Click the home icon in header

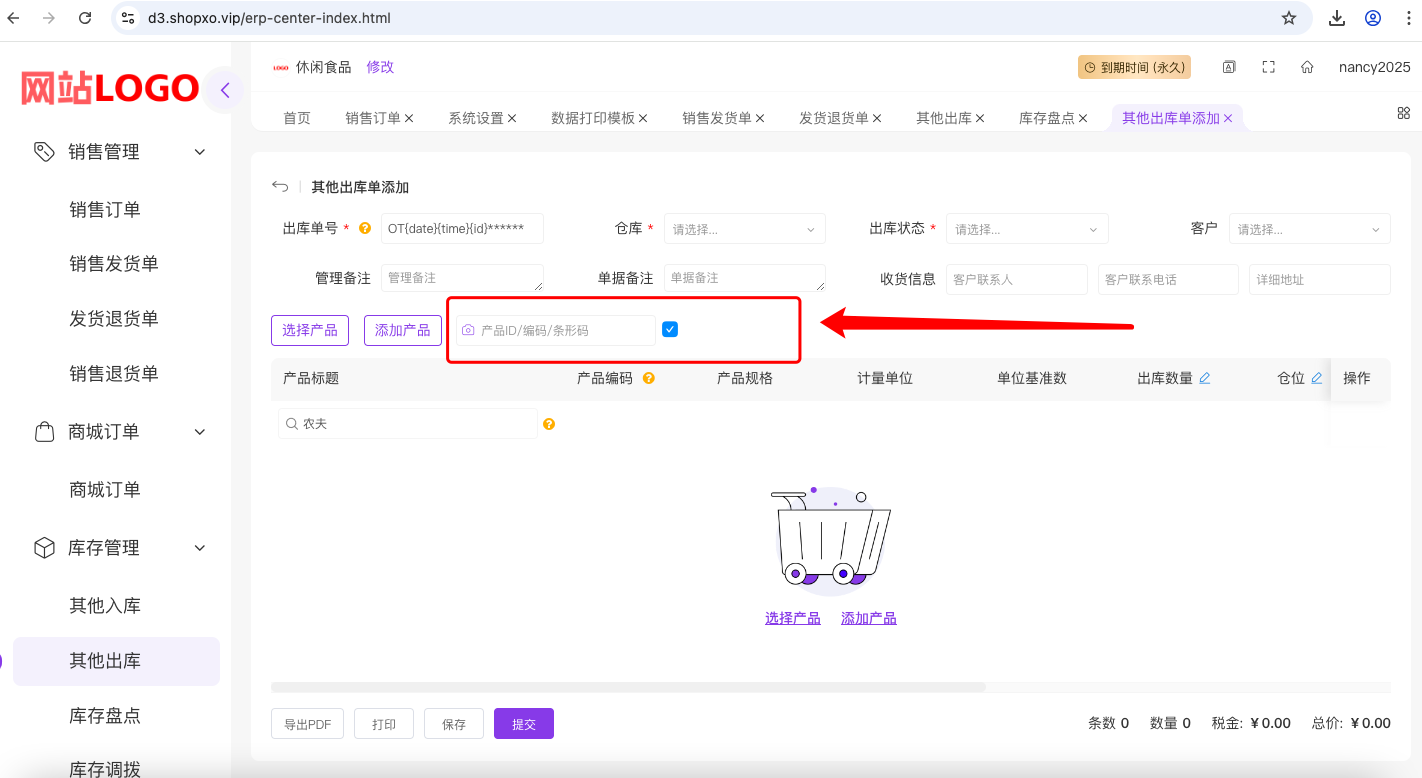point(1307,67)
